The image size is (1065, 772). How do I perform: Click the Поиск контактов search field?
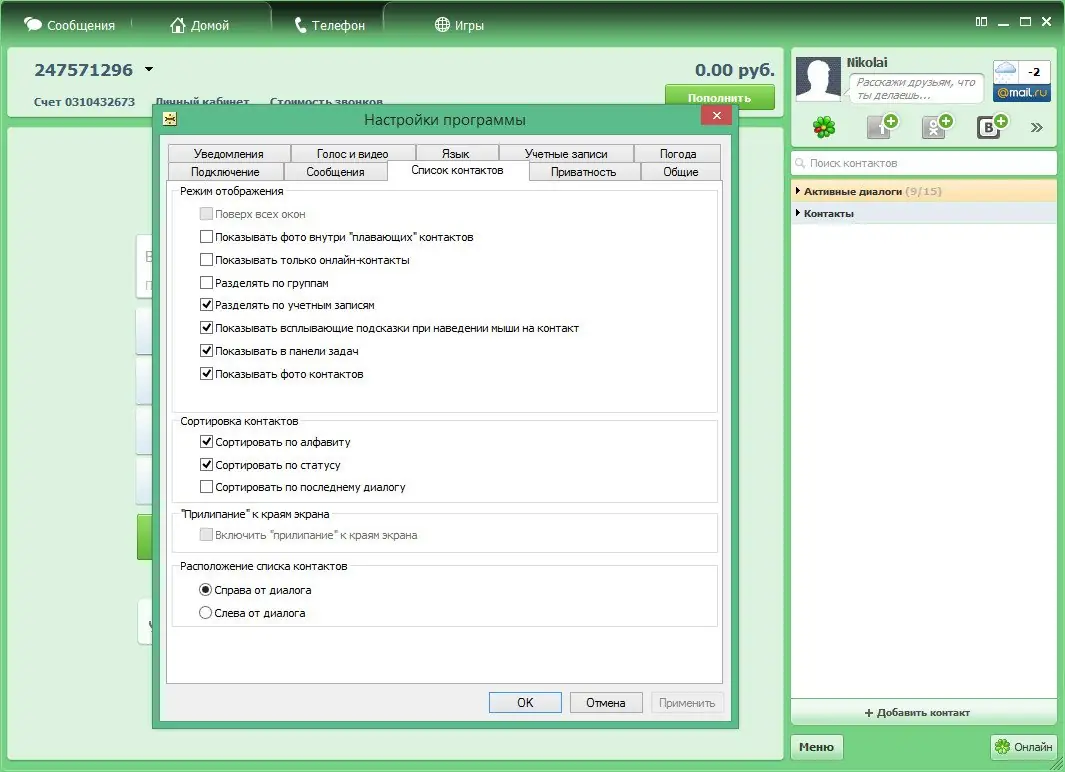click(922, 162)
